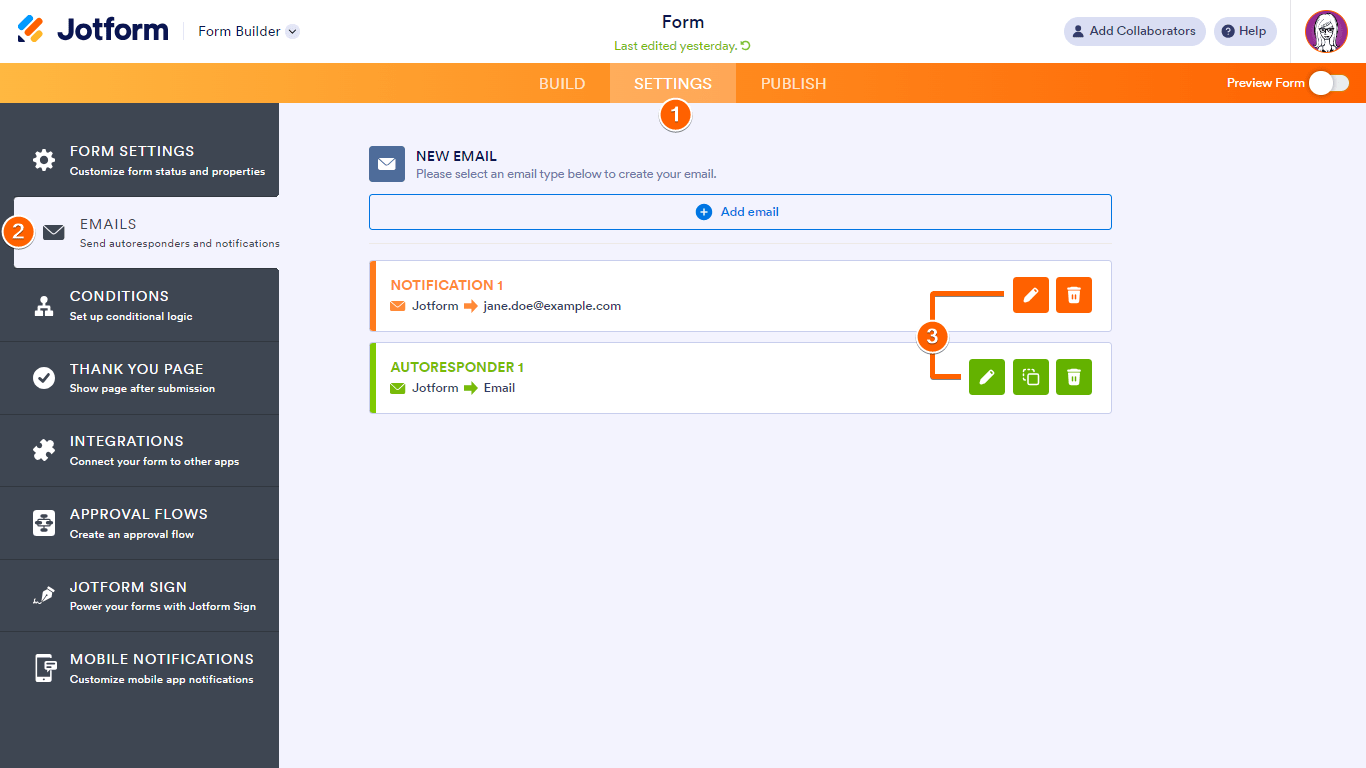Click the New Email envelope icon

click(x=387, y=164)
